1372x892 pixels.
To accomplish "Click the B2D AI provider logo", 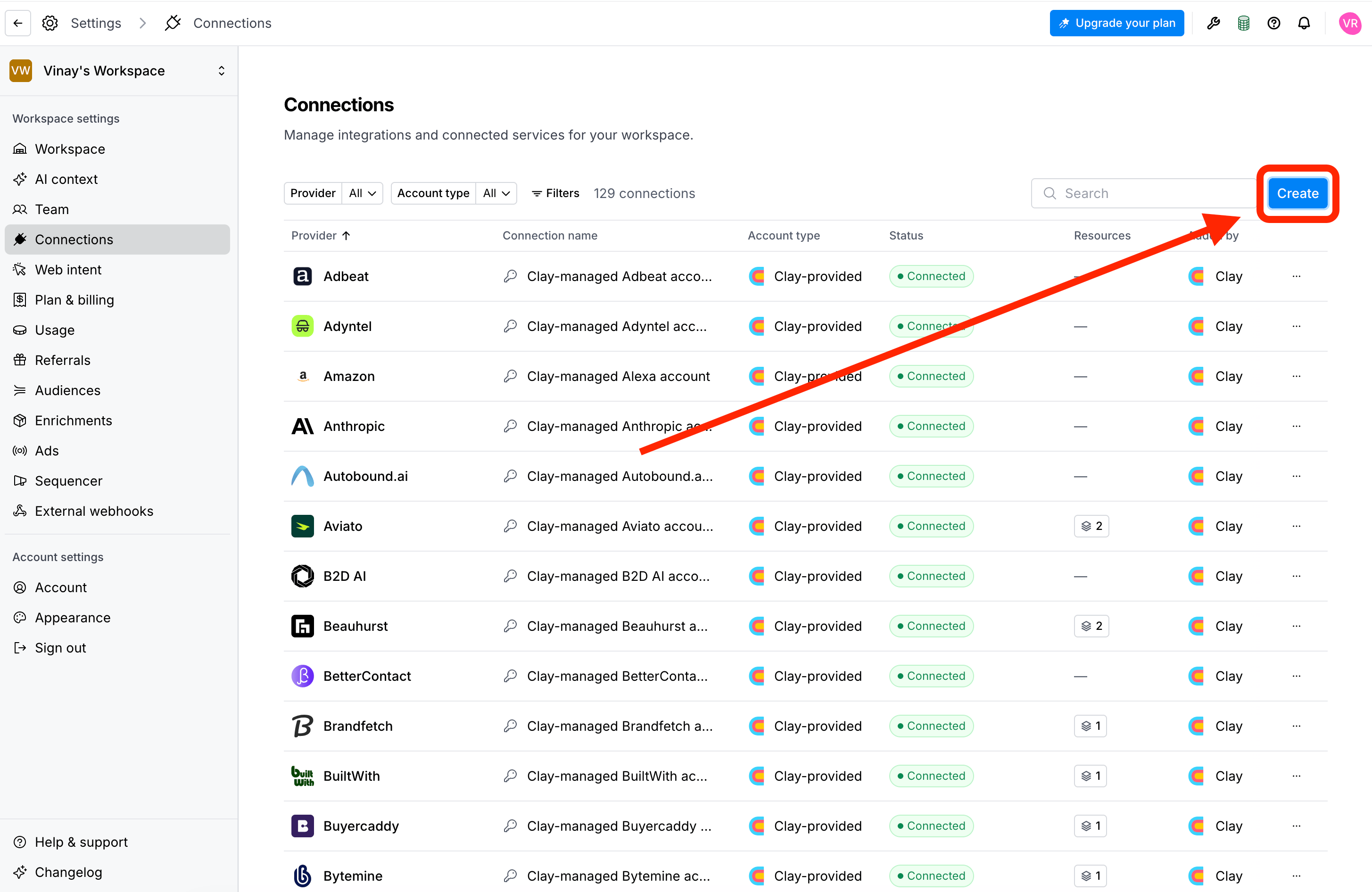I will pyautogui.click(x=303, y=576).
